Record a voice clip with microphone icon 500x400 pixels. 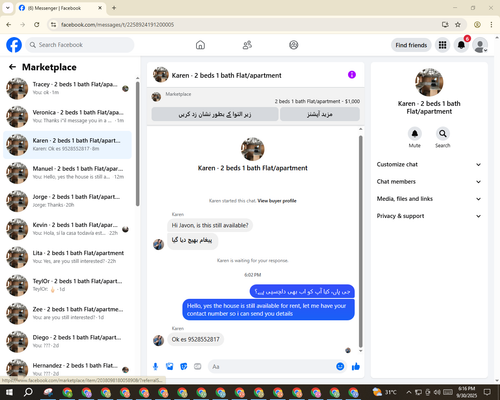[155, 367]
